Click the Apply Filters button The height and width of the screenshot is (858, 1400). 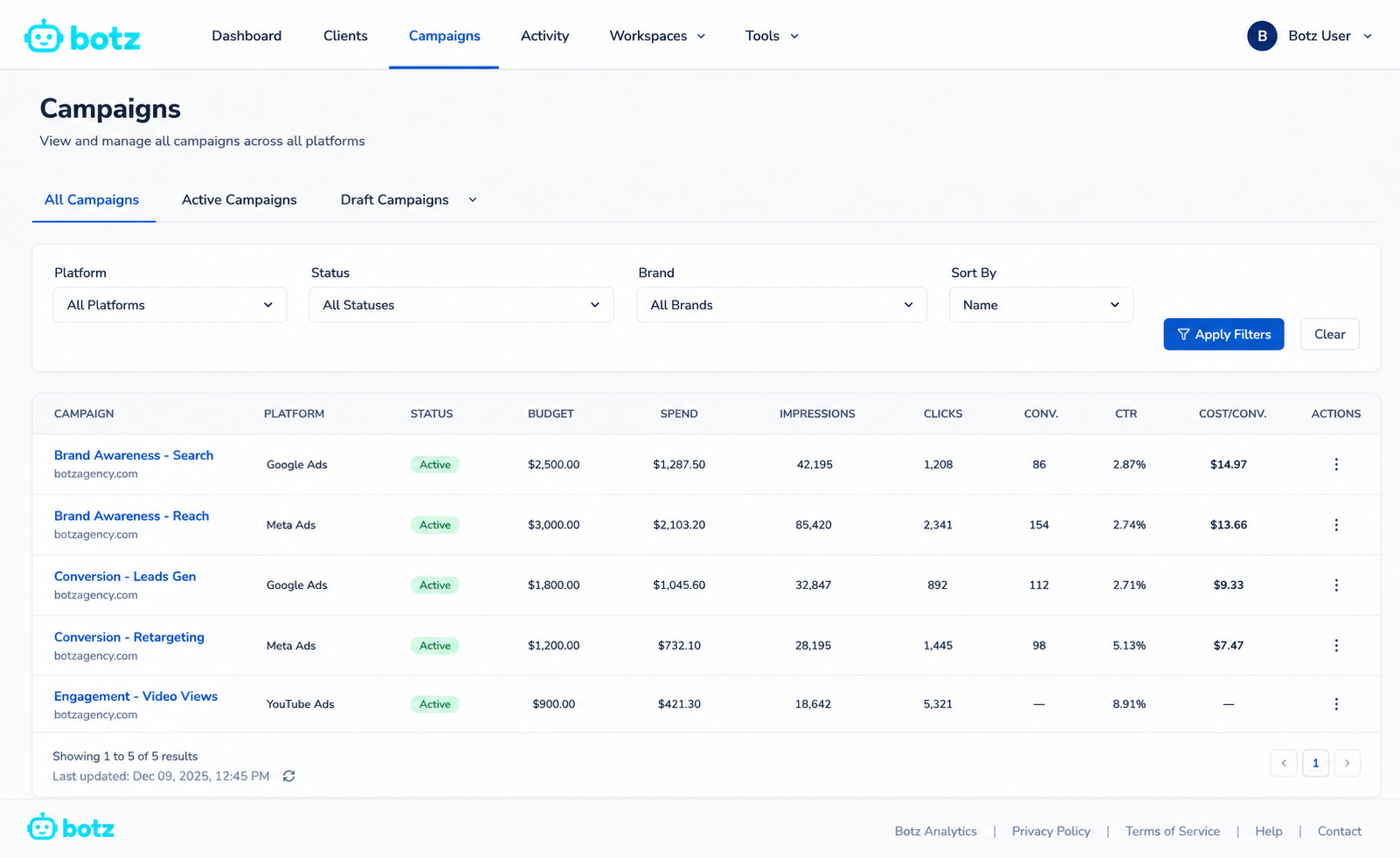[x=1223, y=335]
